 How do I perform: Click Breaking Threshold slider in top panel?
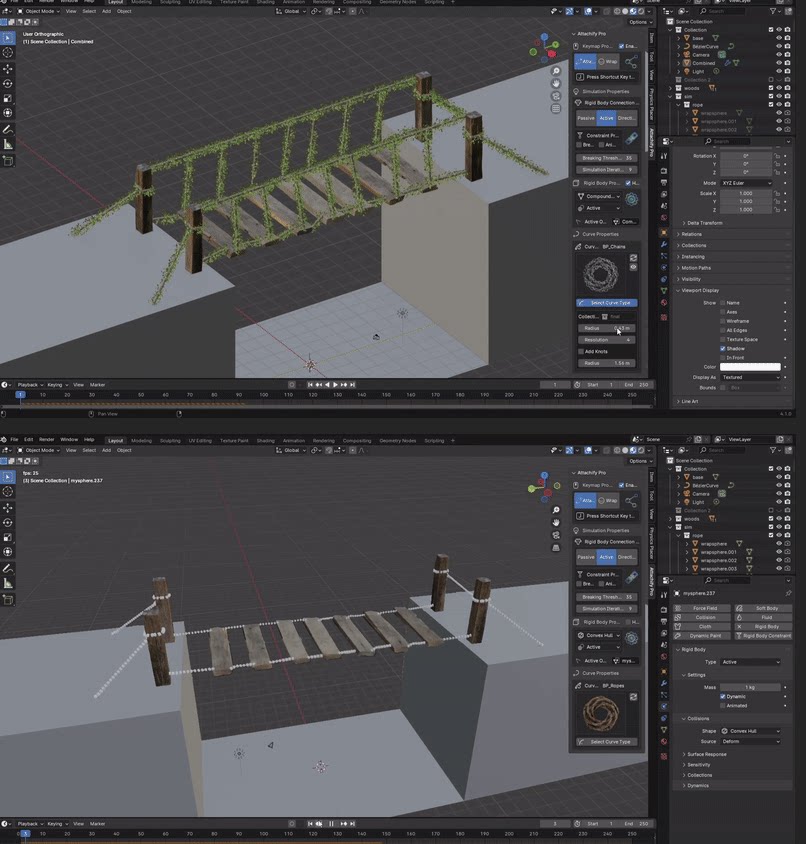click(607, 158)
